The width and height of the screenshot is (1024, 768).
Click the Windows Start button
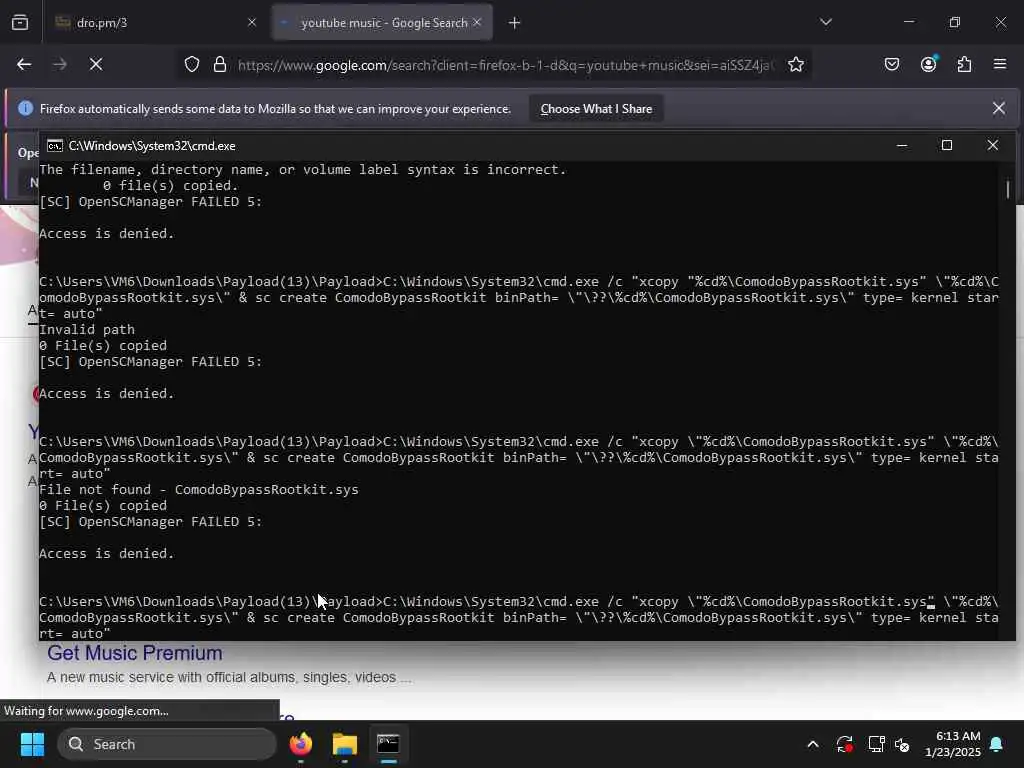(x=32, y=744)
